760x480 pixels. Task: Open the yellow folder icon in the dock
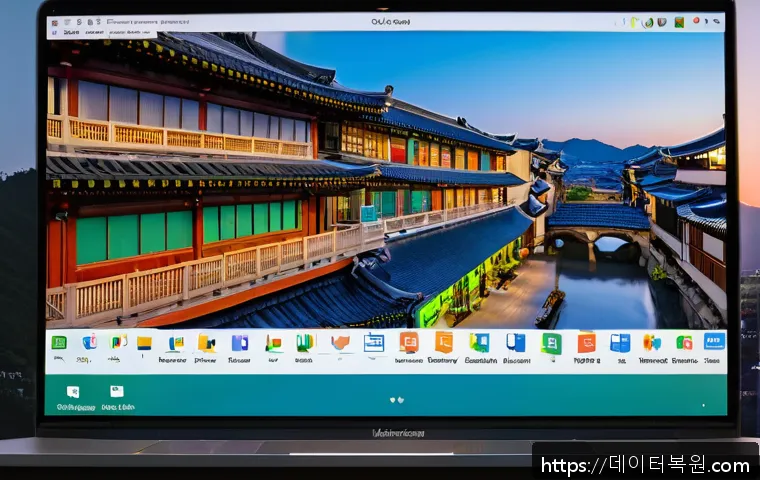click(x=207, y=343)
